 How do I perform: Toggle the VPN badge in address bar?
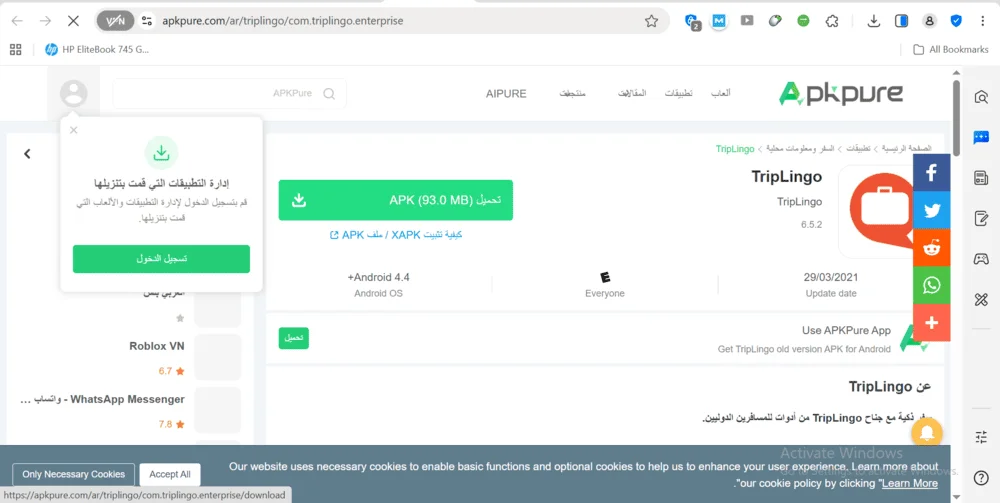(x=115, y=21)
